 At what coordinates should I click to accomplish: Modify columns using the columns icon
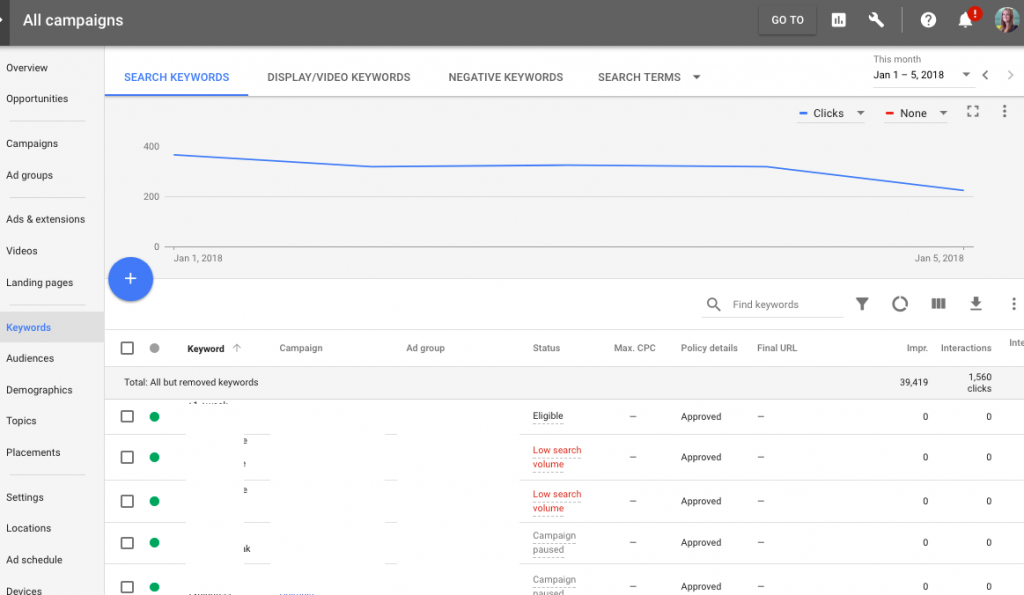pyautogui.click(x=938, y=304)
